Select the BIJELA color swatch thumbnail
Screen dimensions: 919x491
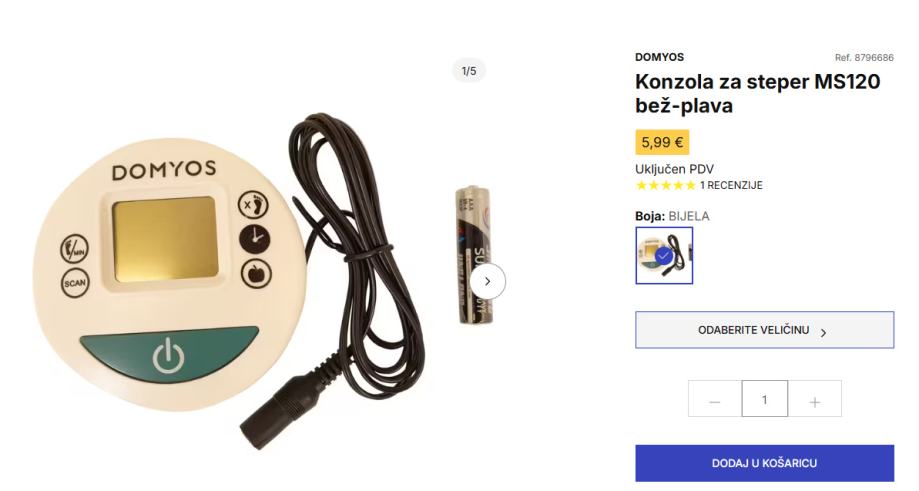pyautogui.click(x=664, y=255)
